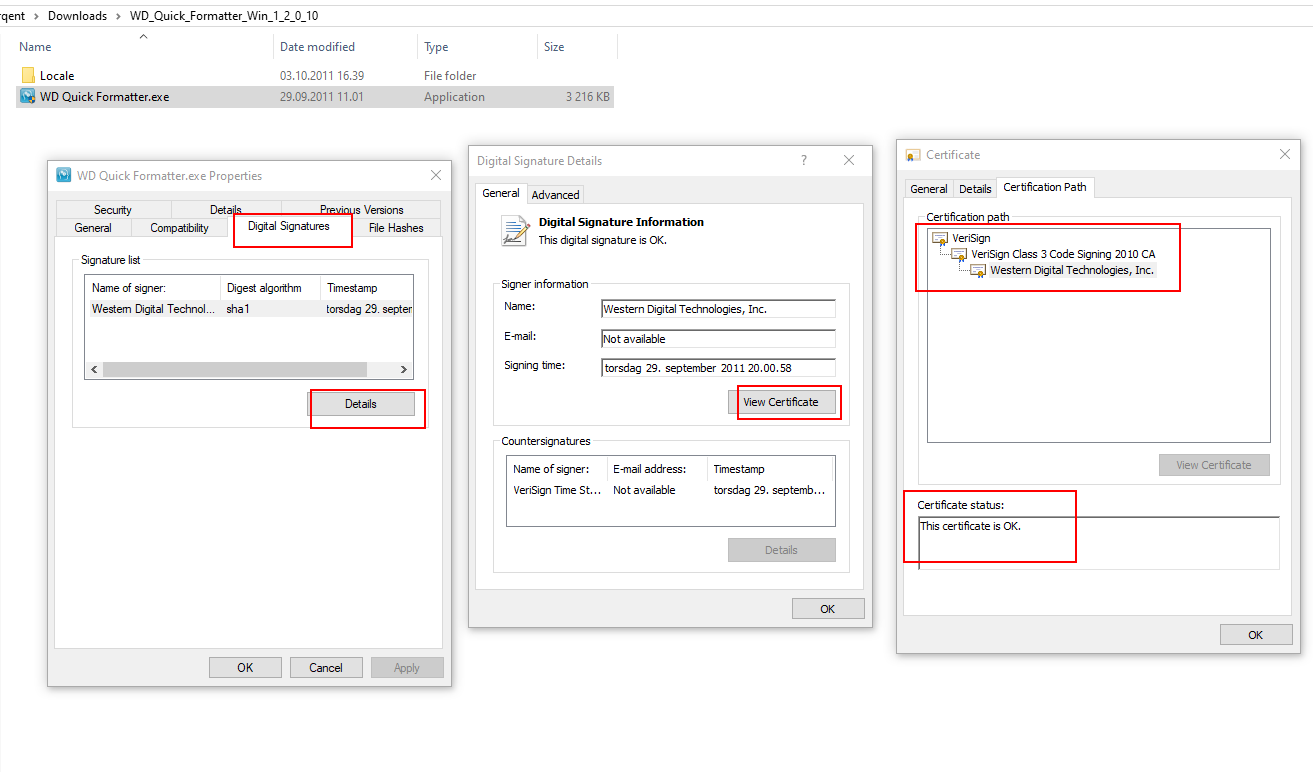Select Western Digital Technologies, Inc. certificate node
1313x772 pixels.
(x=1072, y=270)
